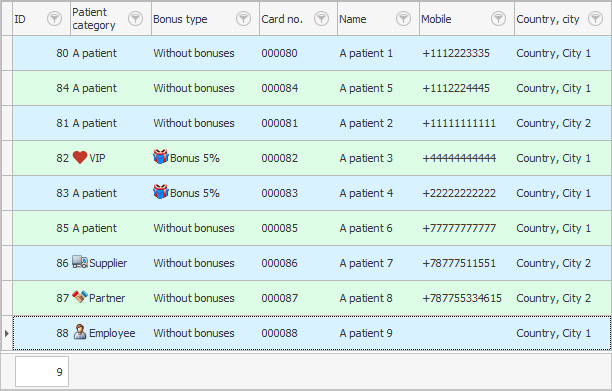Open filter for Mobile column
612x391 pixels.
(498, 19)
